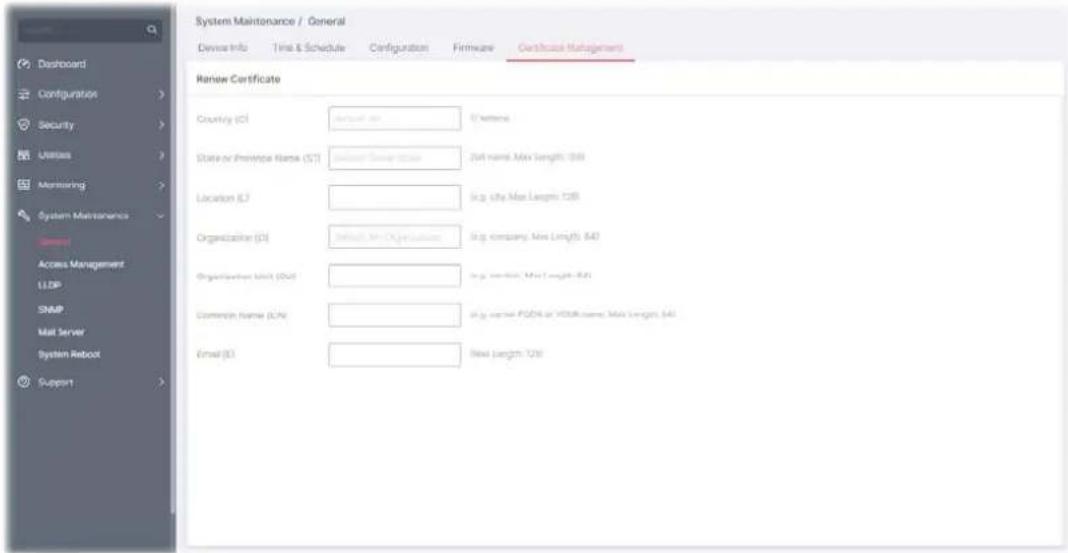Expand the Support menu chevron
The image size is (1068, 553).
point(161,382)
